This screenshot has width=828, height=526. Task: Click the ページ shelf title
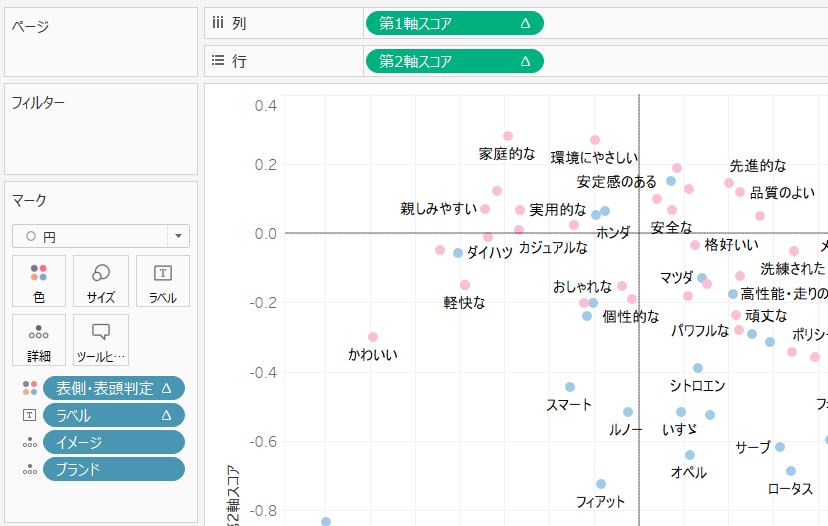31,26
